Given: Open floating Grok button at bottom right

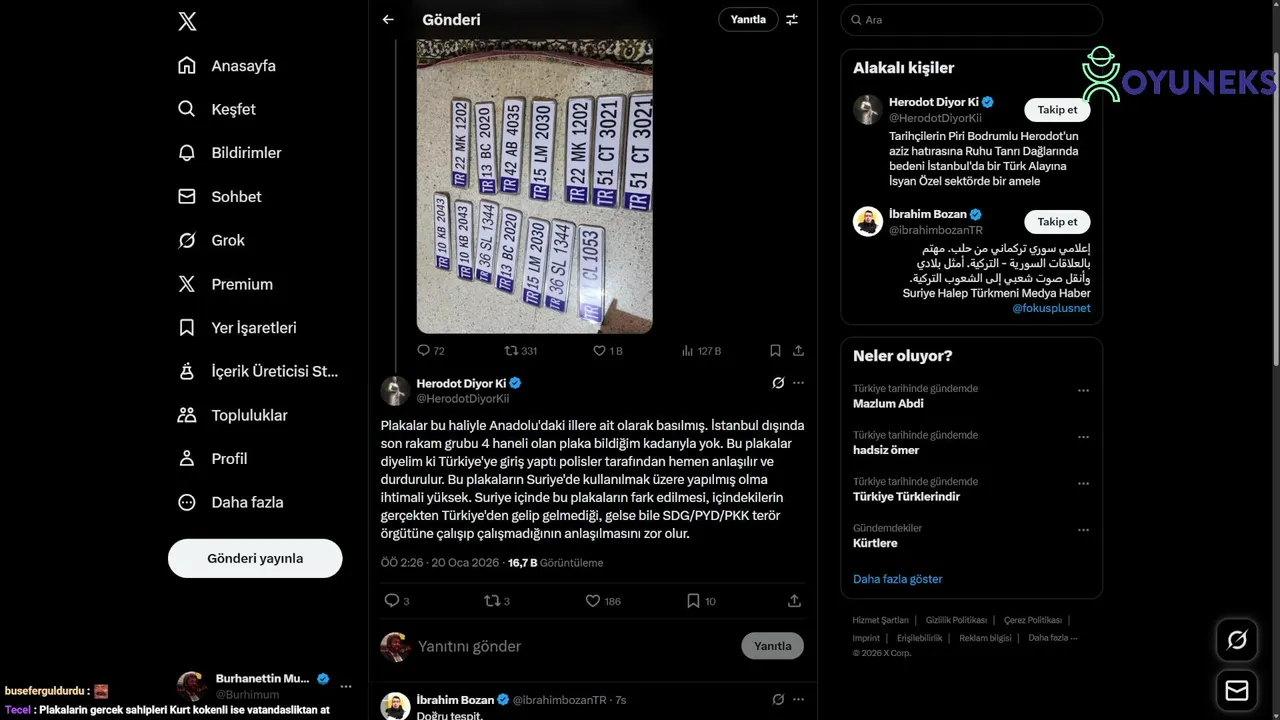Looking at the screenshot, I should tap(1237, 640).
